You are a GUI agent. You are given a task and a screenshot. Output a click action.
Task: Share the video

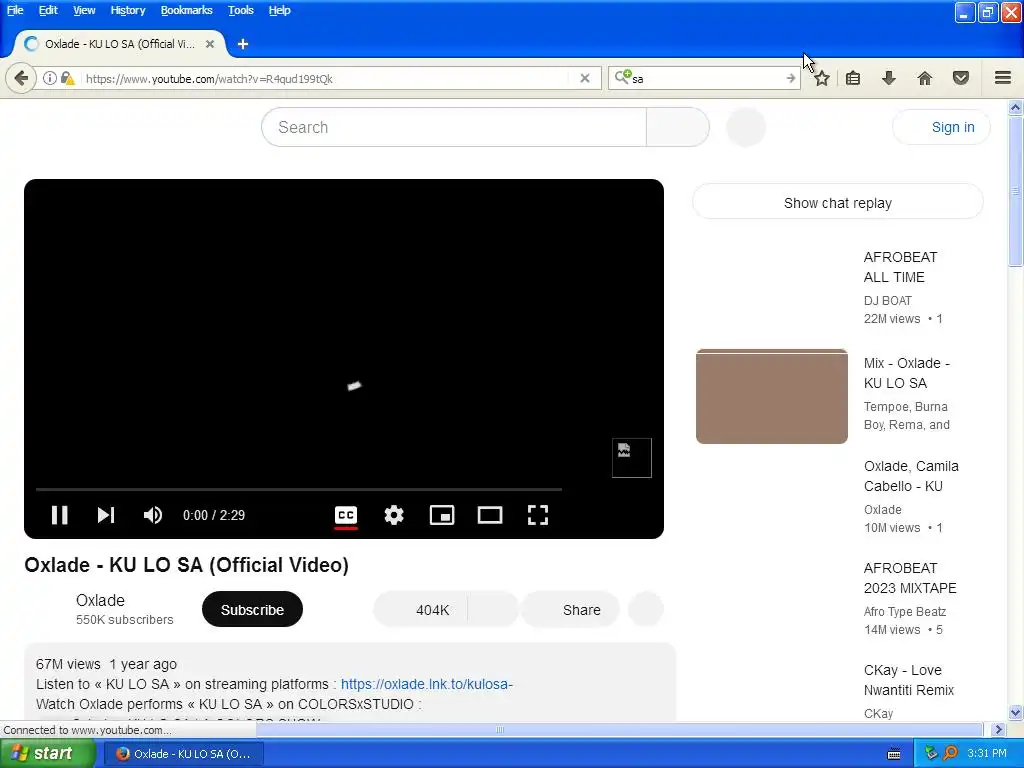coord(570,609)
